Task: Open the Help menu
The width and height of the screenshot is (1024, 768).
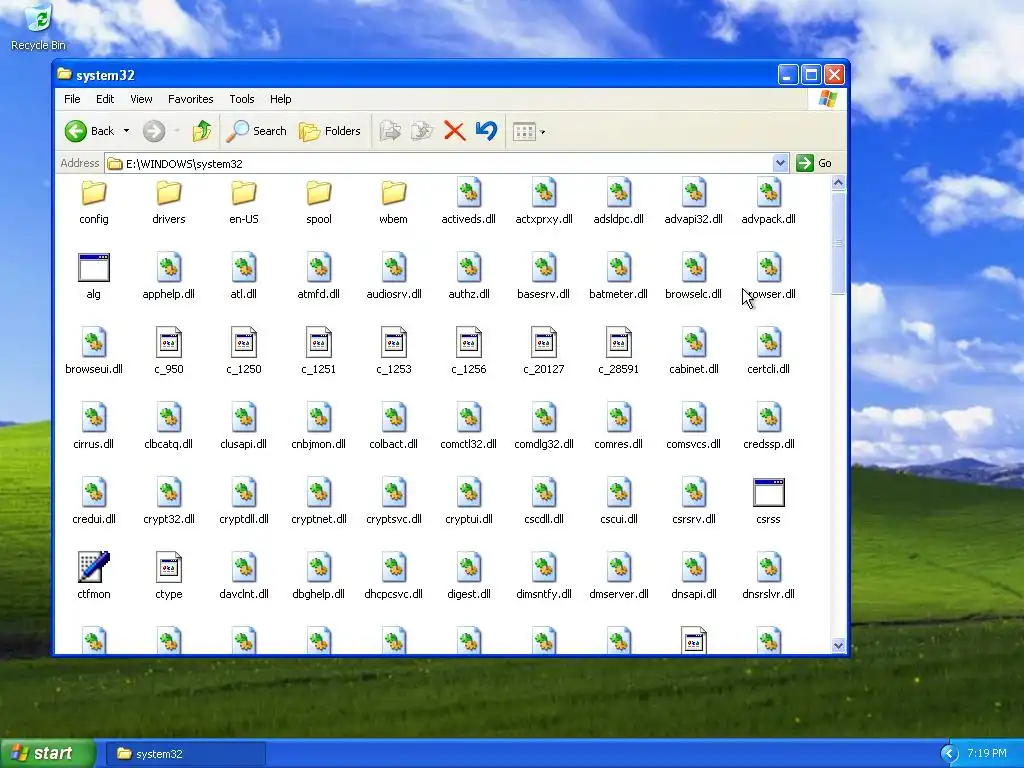Action: [x=281, y=99]
